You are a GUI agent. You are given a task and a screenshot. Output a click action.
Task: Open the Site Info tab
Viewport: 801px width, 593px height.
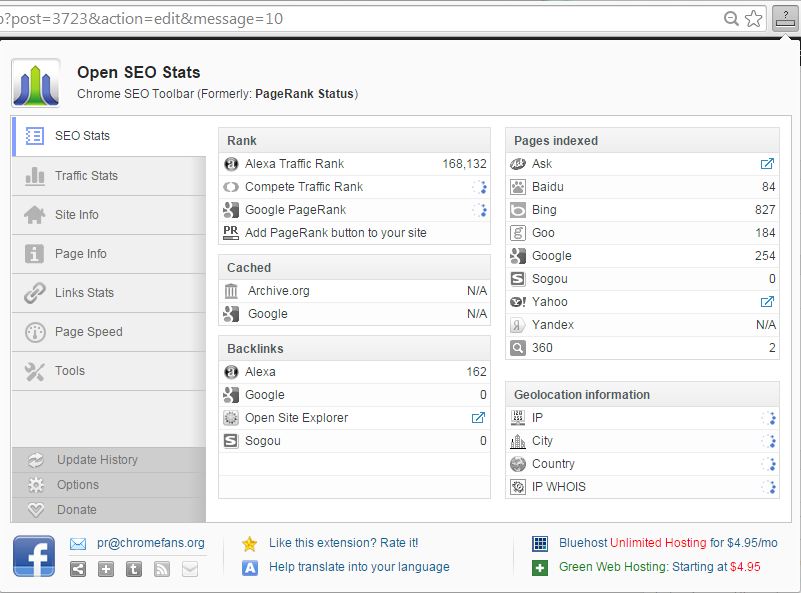tap(109, 215)
